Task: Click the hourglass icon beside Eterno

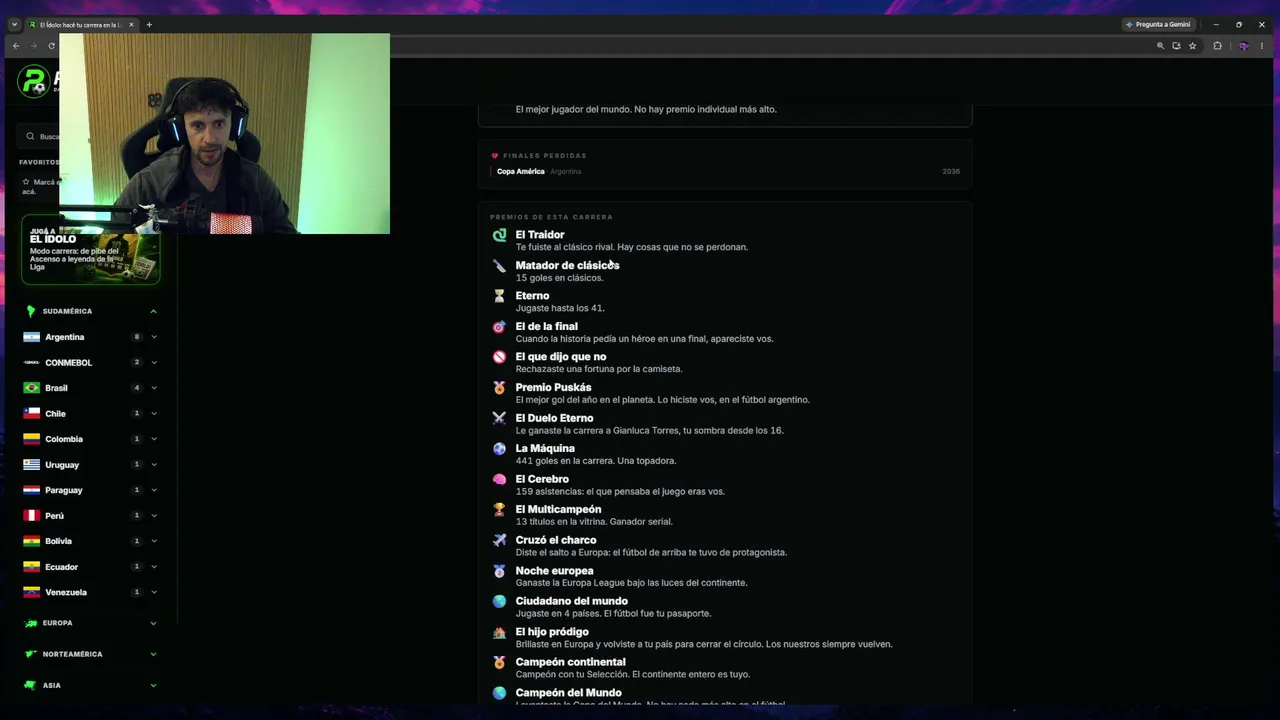Action: pos(499,296)
